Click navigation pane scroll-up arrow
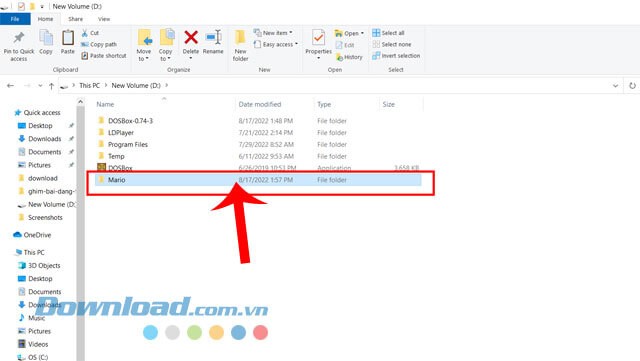640x361 pixels. (x=80, y=102)
